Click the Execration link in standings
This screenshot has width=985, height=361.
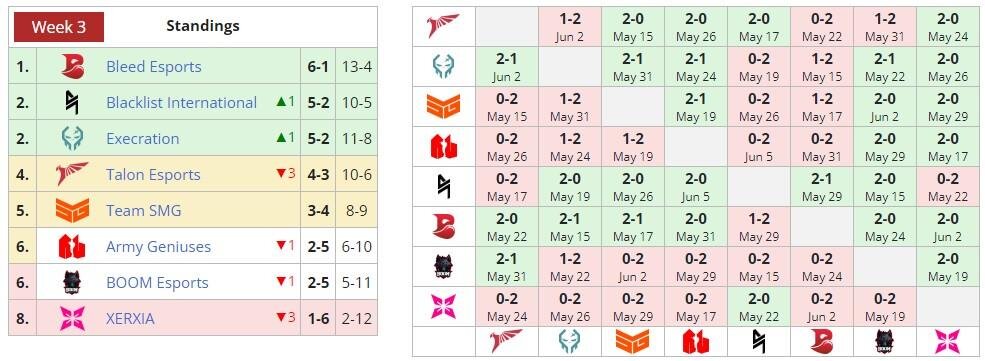[143, 138]
